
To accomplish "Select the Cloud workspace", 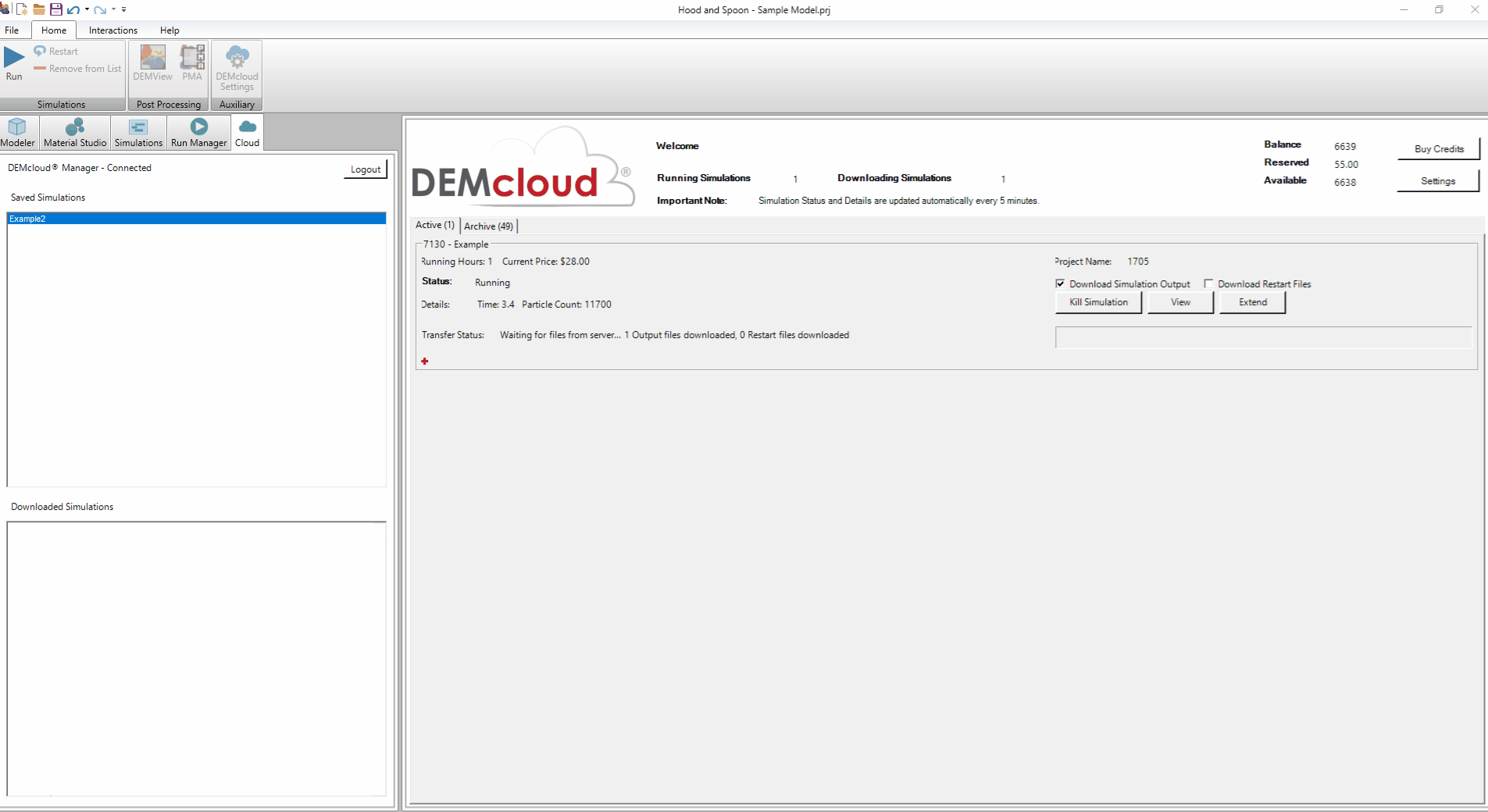I will [247, 132].
